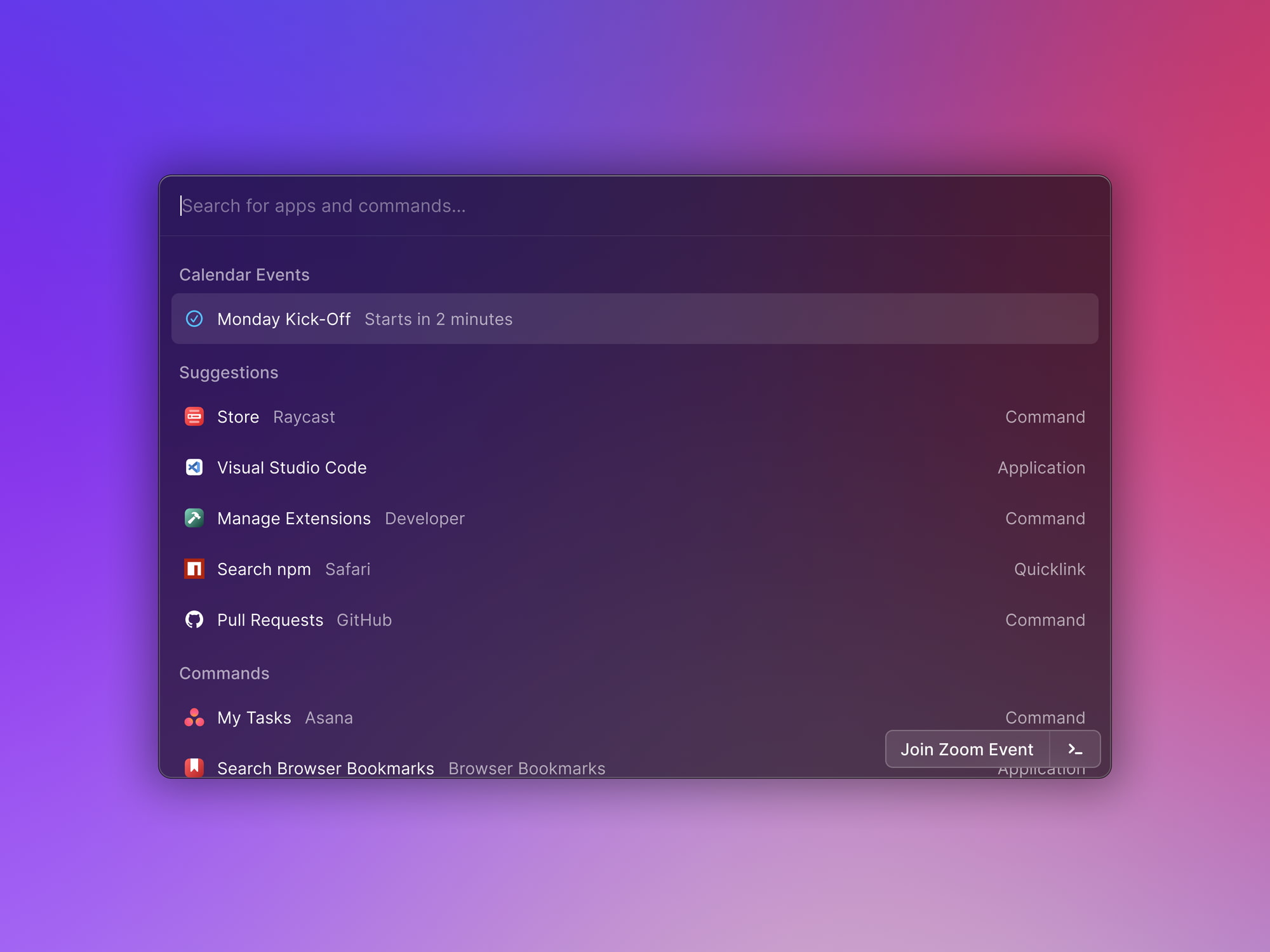Click the GitHub icon for Pull Requests
Viewport: 1270px width, 952px height.
tap(194, 619)
